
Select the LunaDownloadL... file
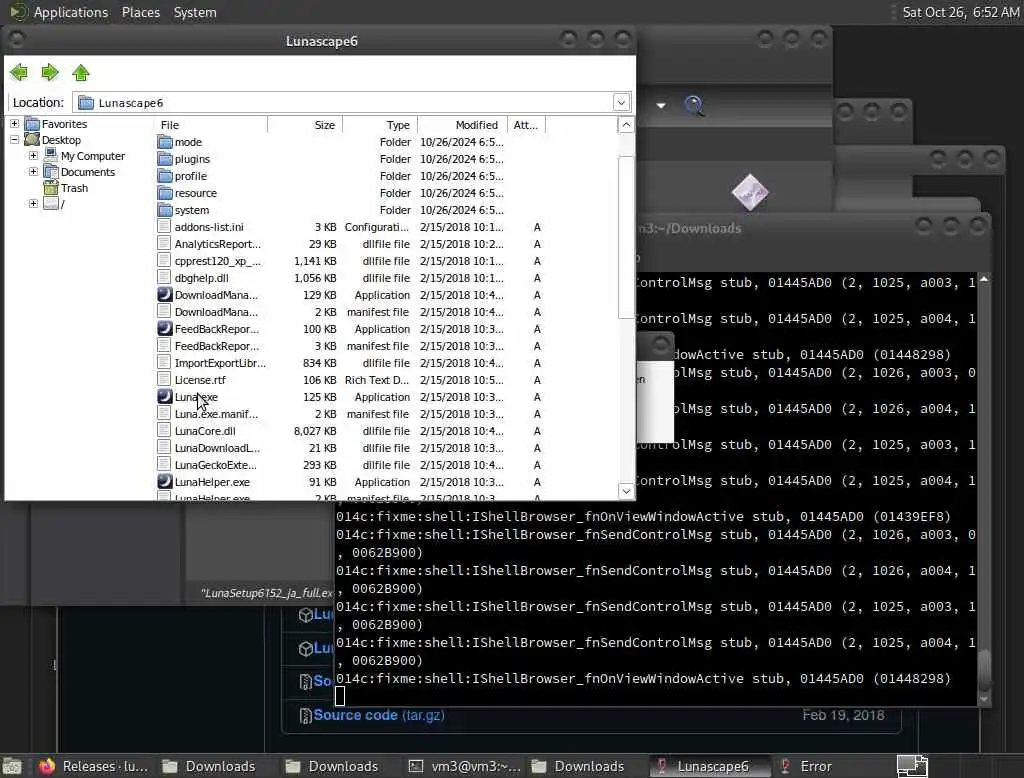(217, 447)
